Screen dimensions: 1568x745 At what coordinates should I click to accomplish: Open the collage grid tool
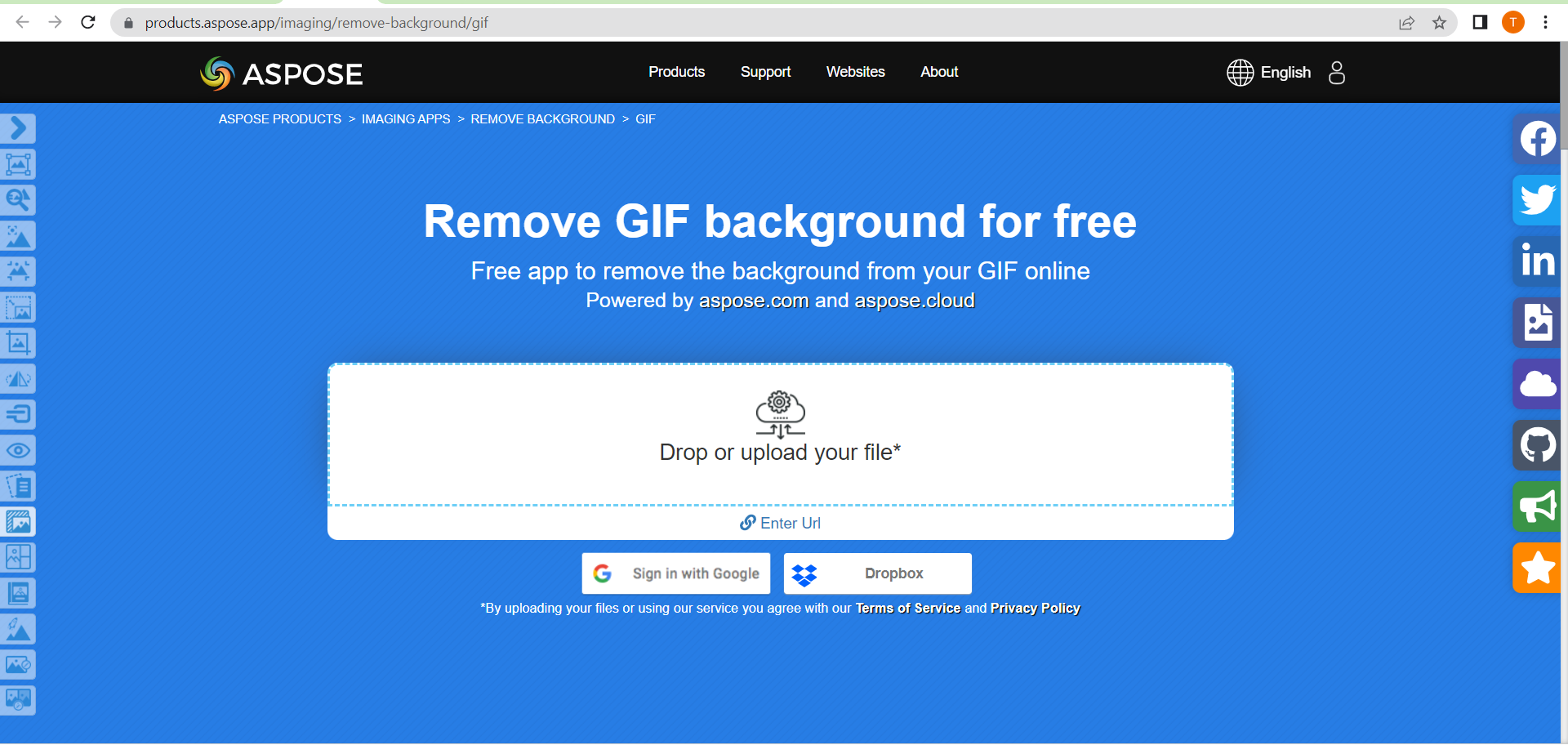18,557
